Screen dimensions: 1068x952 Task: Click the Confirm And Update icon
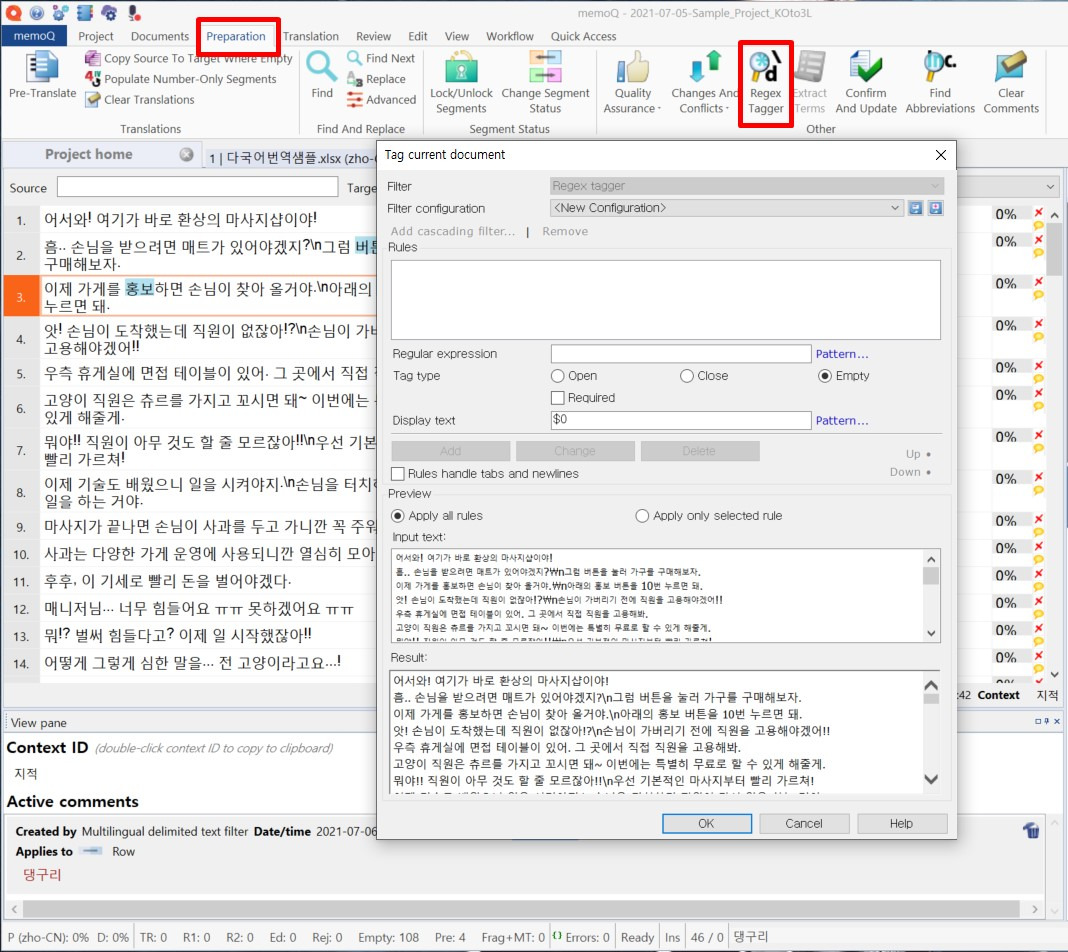click(866, 67)
